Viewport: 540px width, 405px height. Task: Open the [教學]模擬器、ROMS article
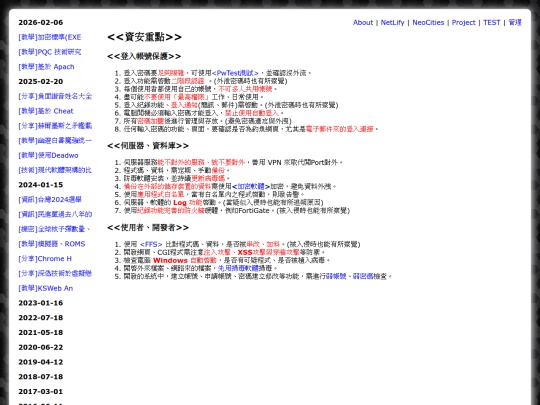pos(52,244)
